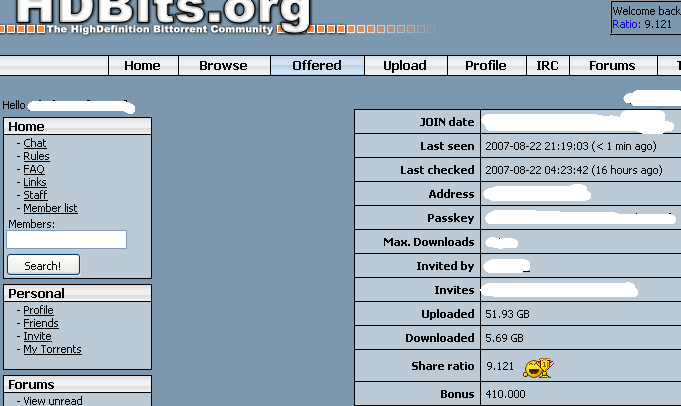
Task: Click the Downloaded value 5.69 GB
Action: point(504,338)
